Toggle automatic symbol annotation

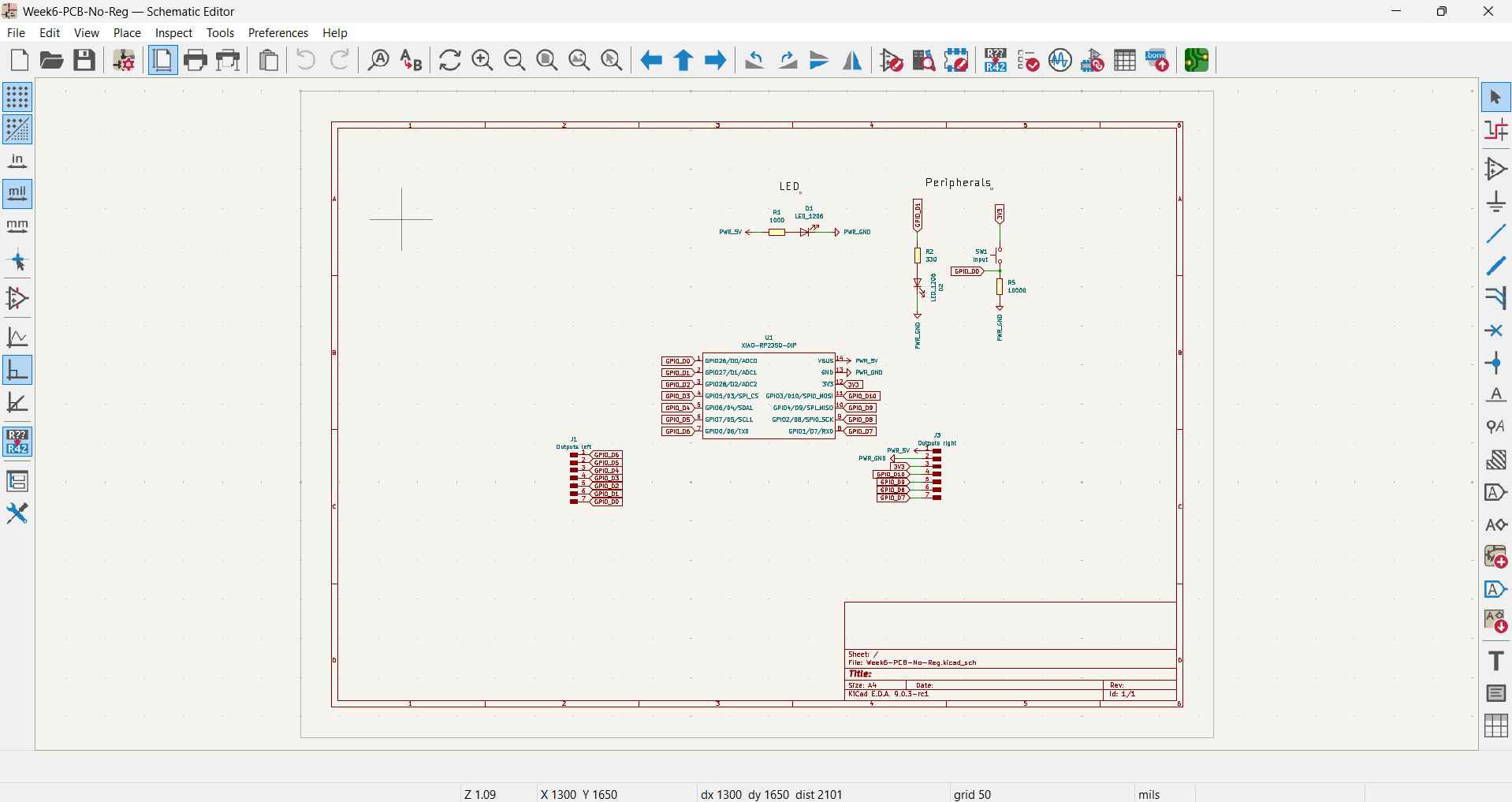click(17, 442)
